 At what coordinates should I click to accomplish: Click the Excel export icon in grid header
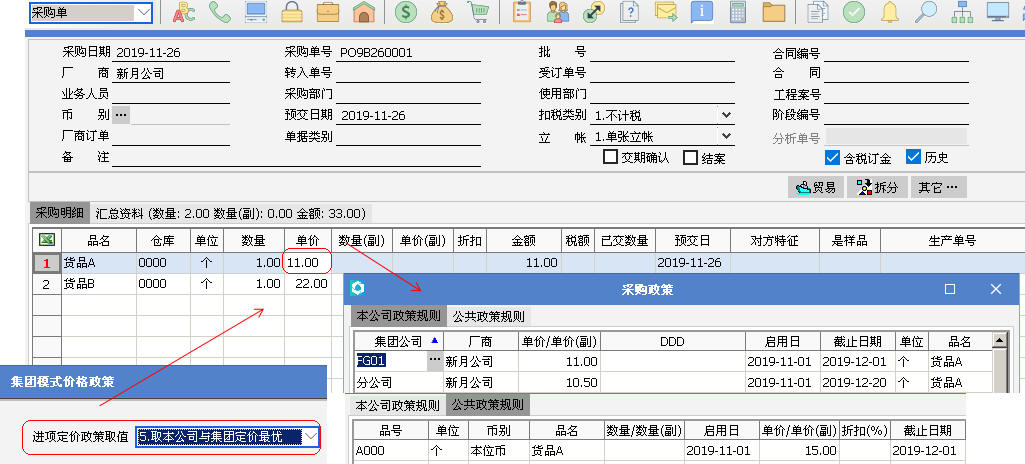46,241
